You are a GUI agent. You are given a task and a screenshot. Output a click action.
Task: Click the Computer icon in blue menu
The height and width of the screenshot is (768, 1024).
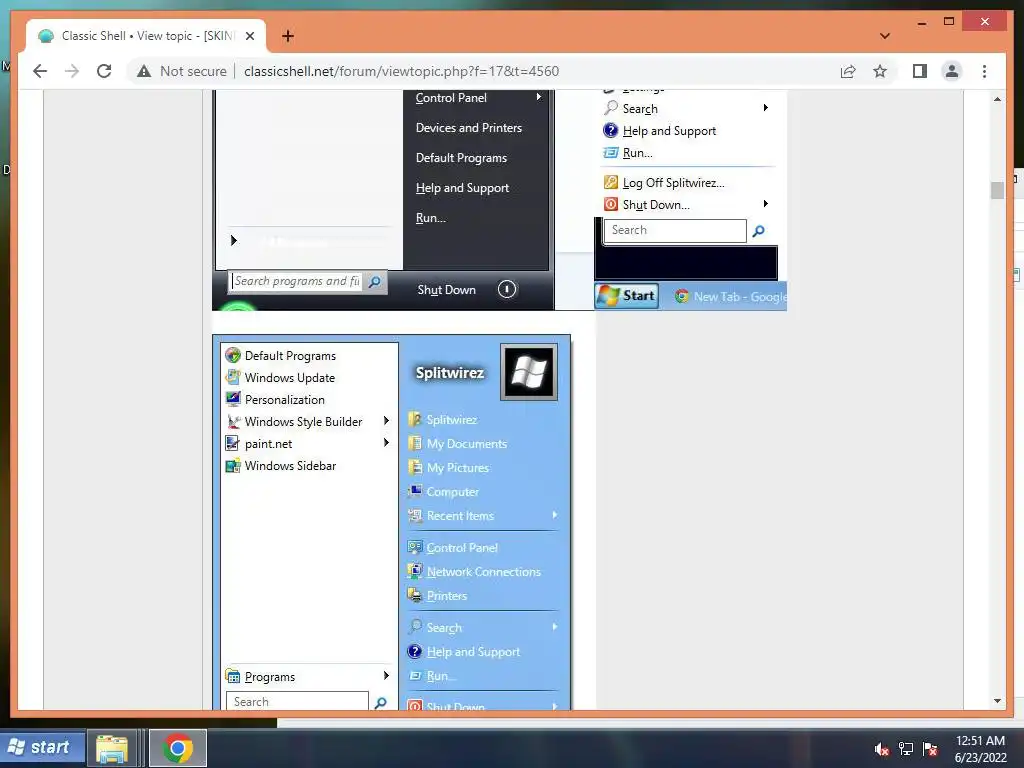point(415,491)
